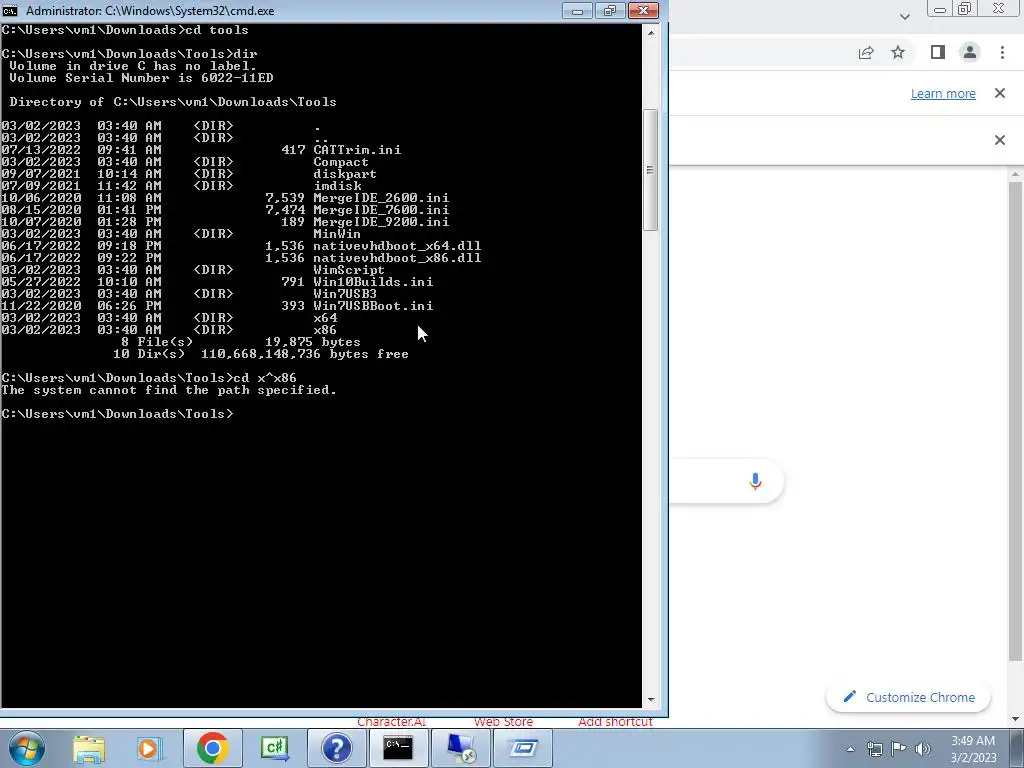Open cmd window system menu icon

(10, 10)
